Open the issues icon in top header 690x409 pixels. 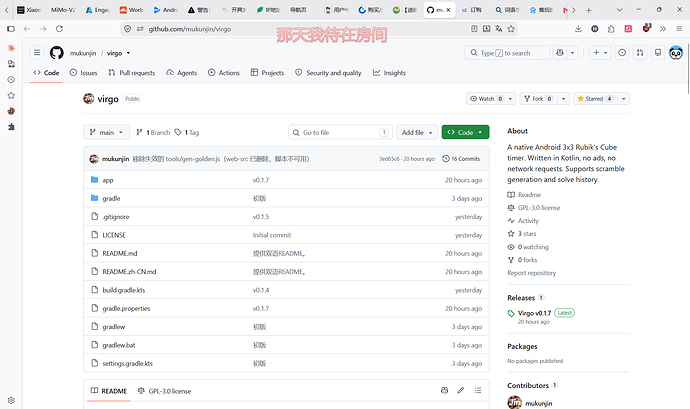coord(622,53)
